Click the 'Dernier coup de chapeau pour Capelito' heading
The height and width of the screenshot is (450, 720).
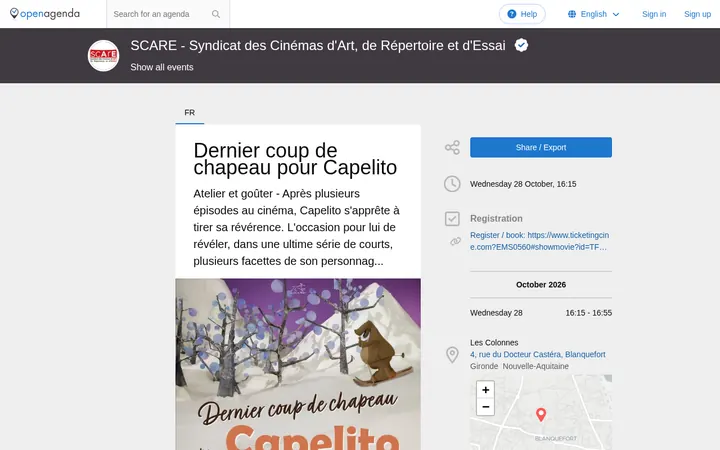click(x=295, y=159)
